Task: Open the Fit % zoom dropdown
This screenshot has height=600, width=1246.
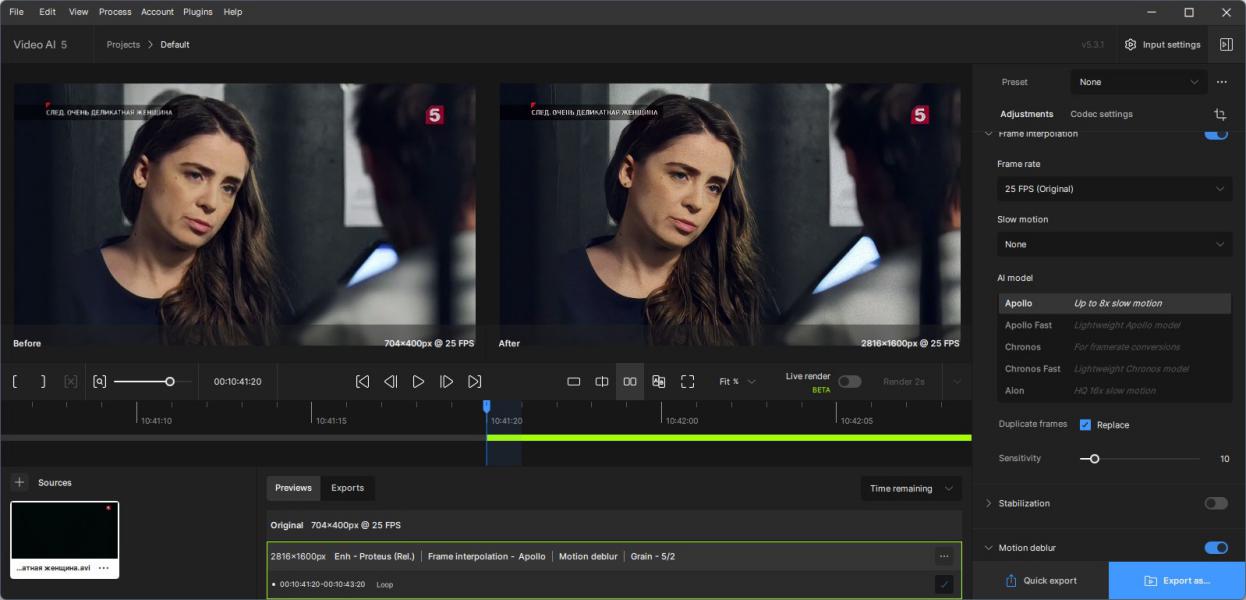Action: point(738,382)
